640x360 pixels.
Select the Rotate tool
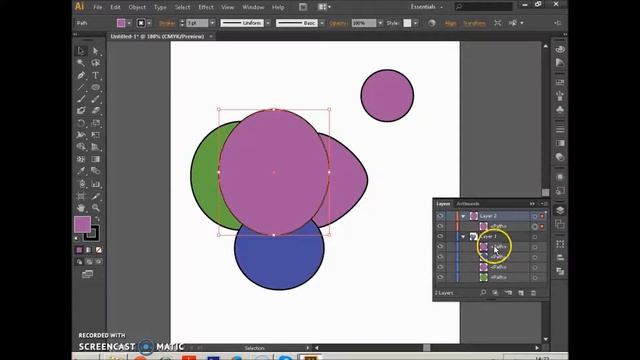coord(81,123)
